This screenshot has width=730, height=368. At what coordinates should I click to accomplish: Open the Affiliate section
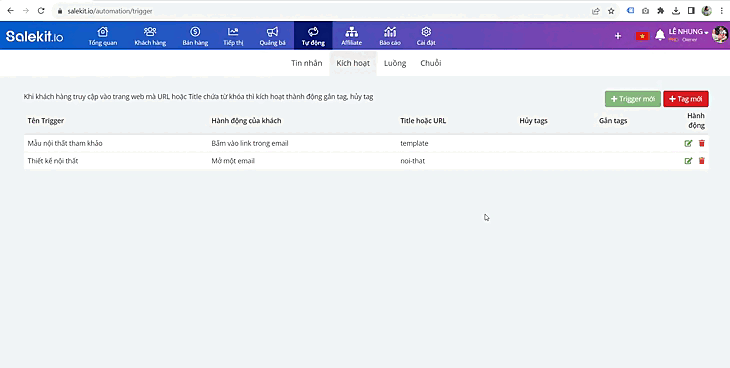coord(351,36)
